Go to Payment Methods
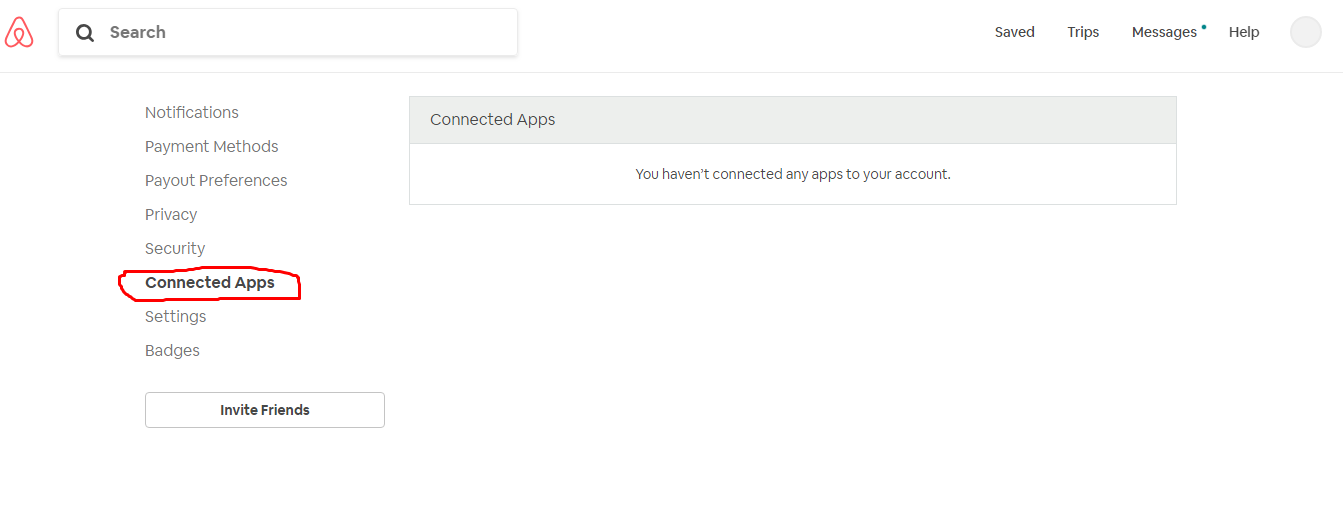The height and width of the screenshot is (527, 1343). tap(212, 146)
